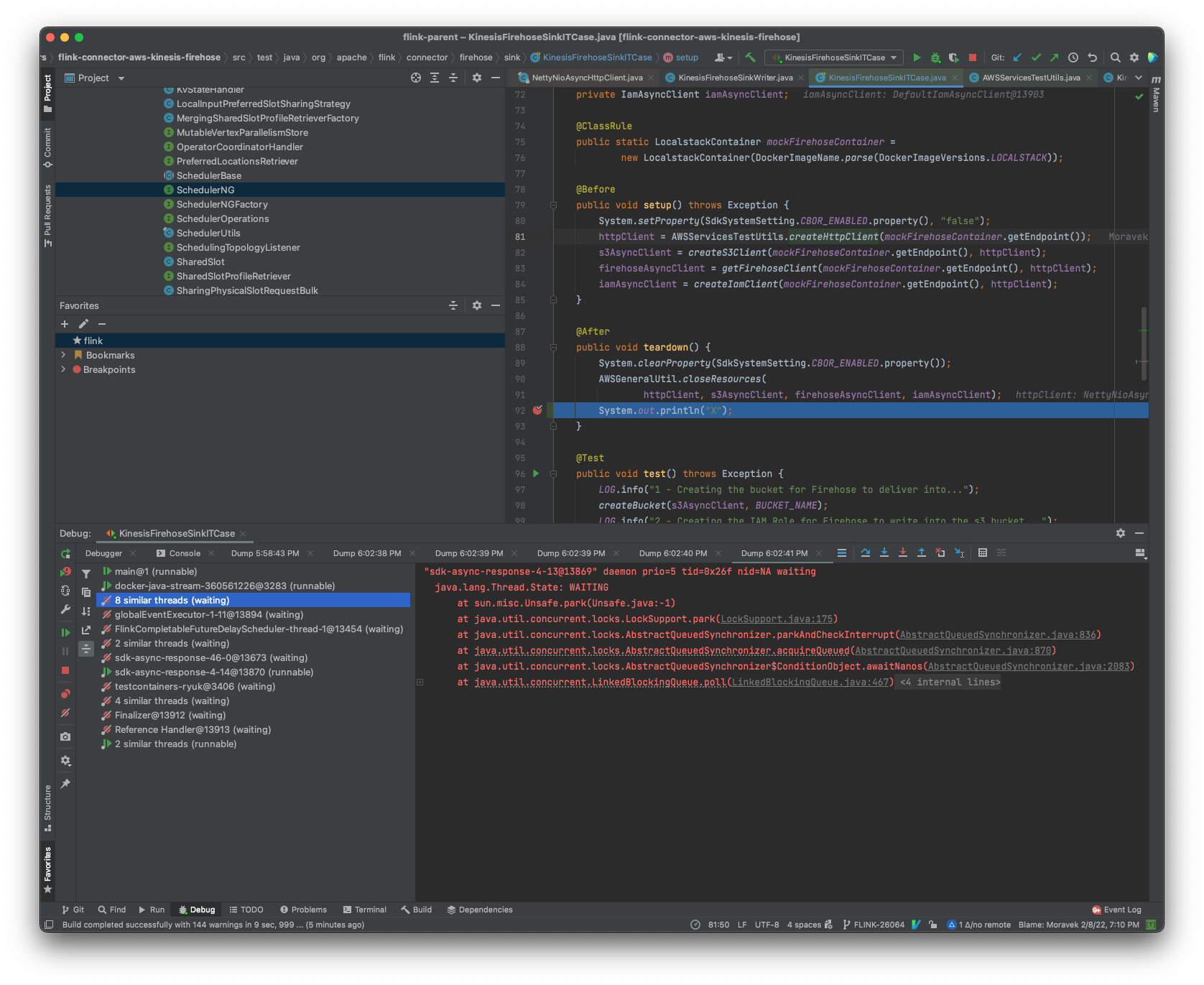Open code-with-me user icon dropdown

click(723, 57)
